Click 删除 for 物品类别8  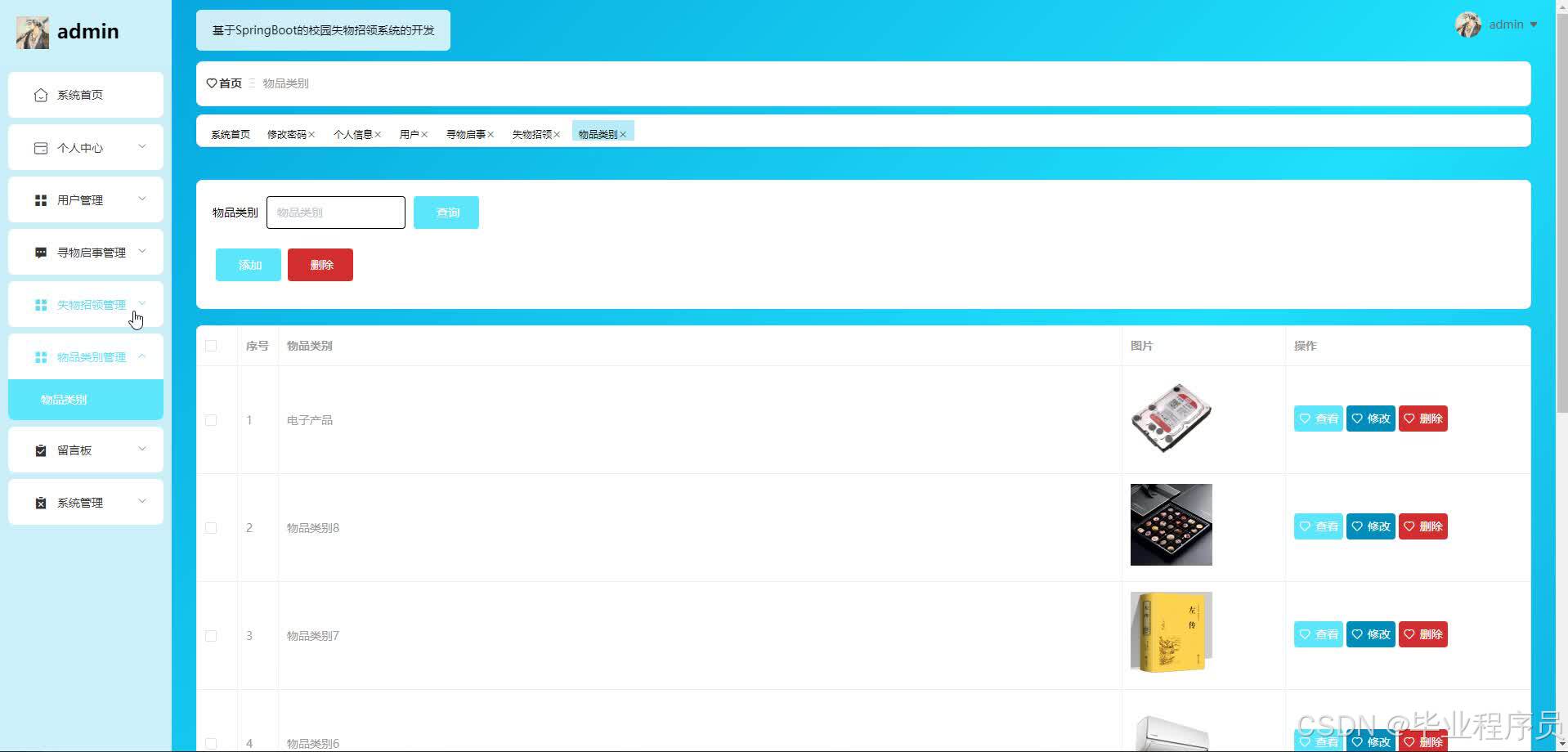pyautogui.click(x=1423, y=526)
